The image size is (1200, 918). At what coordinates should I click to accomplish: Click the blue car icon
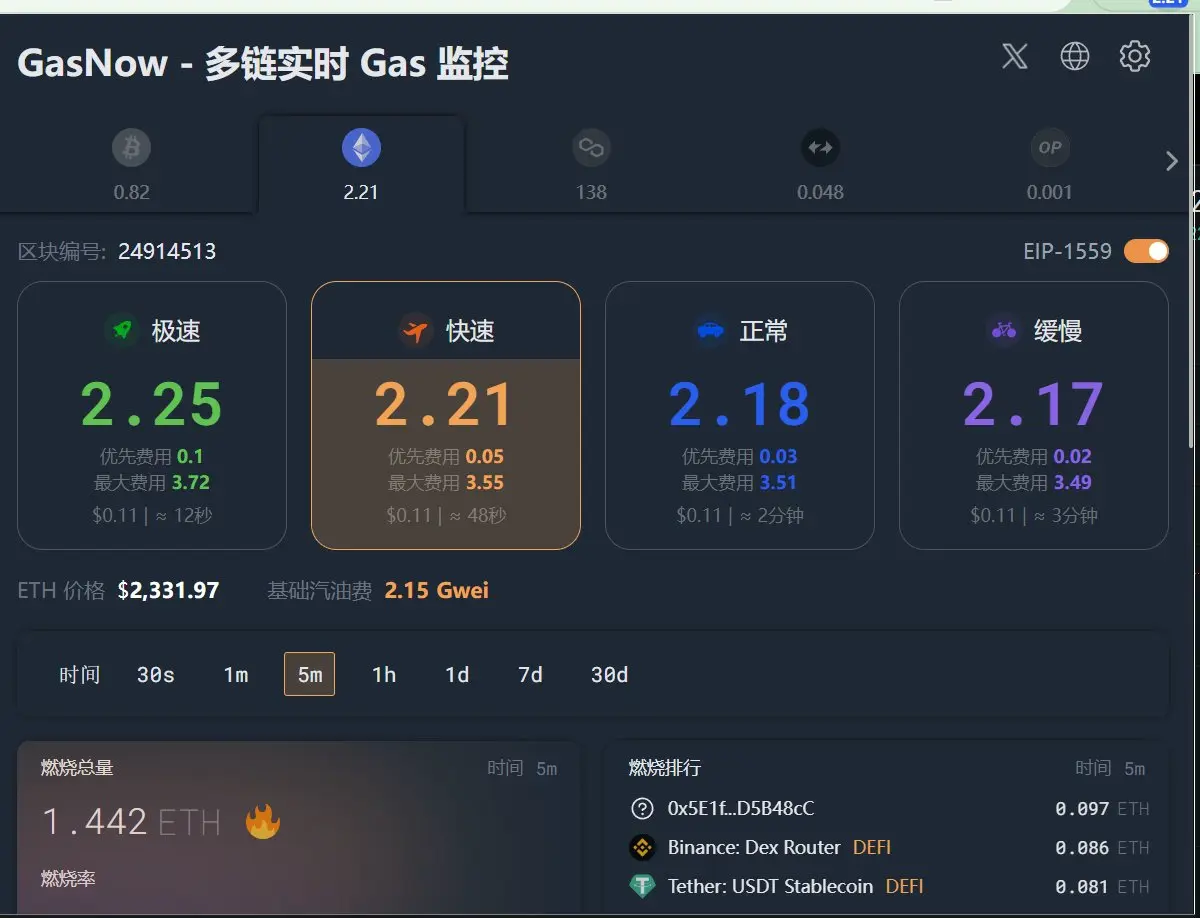point(710,330)
